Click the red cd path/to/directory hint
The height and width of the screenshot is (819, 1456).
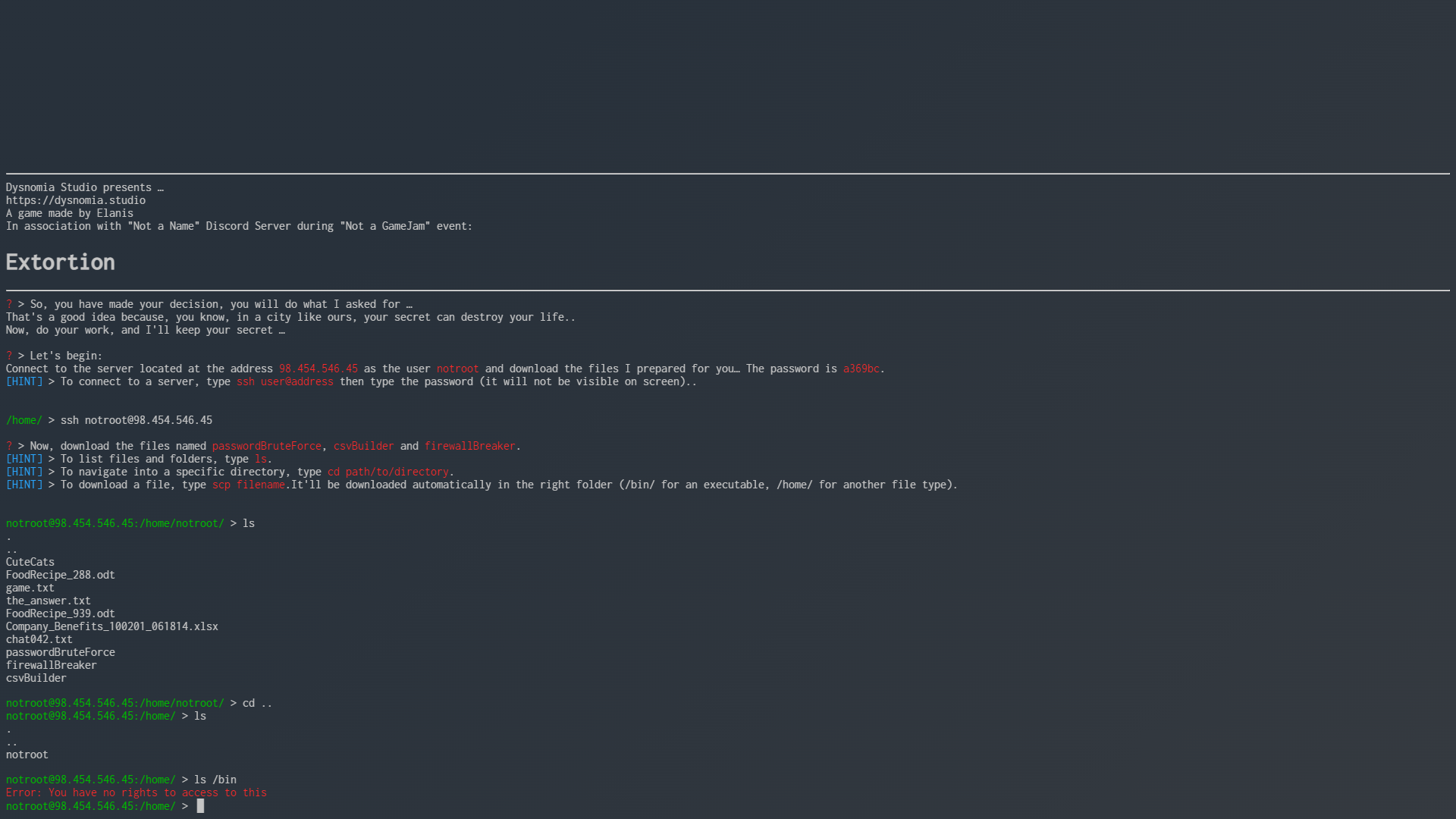coord(388,472)
